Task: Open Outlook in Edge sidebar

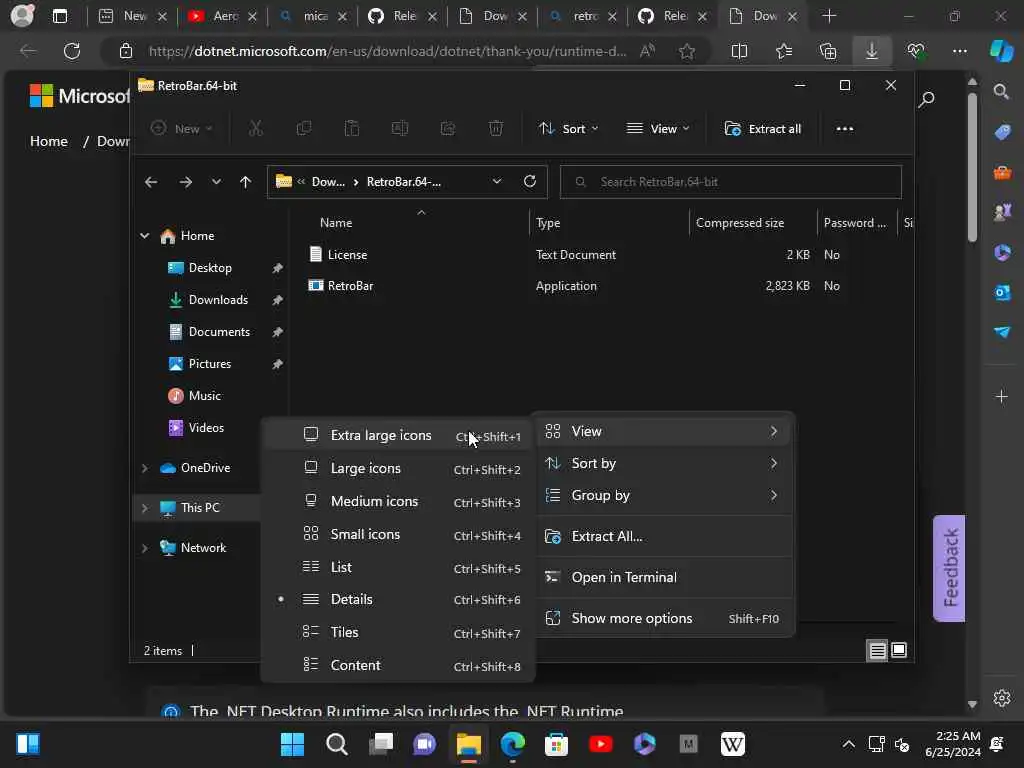Action: (1002, 293)
